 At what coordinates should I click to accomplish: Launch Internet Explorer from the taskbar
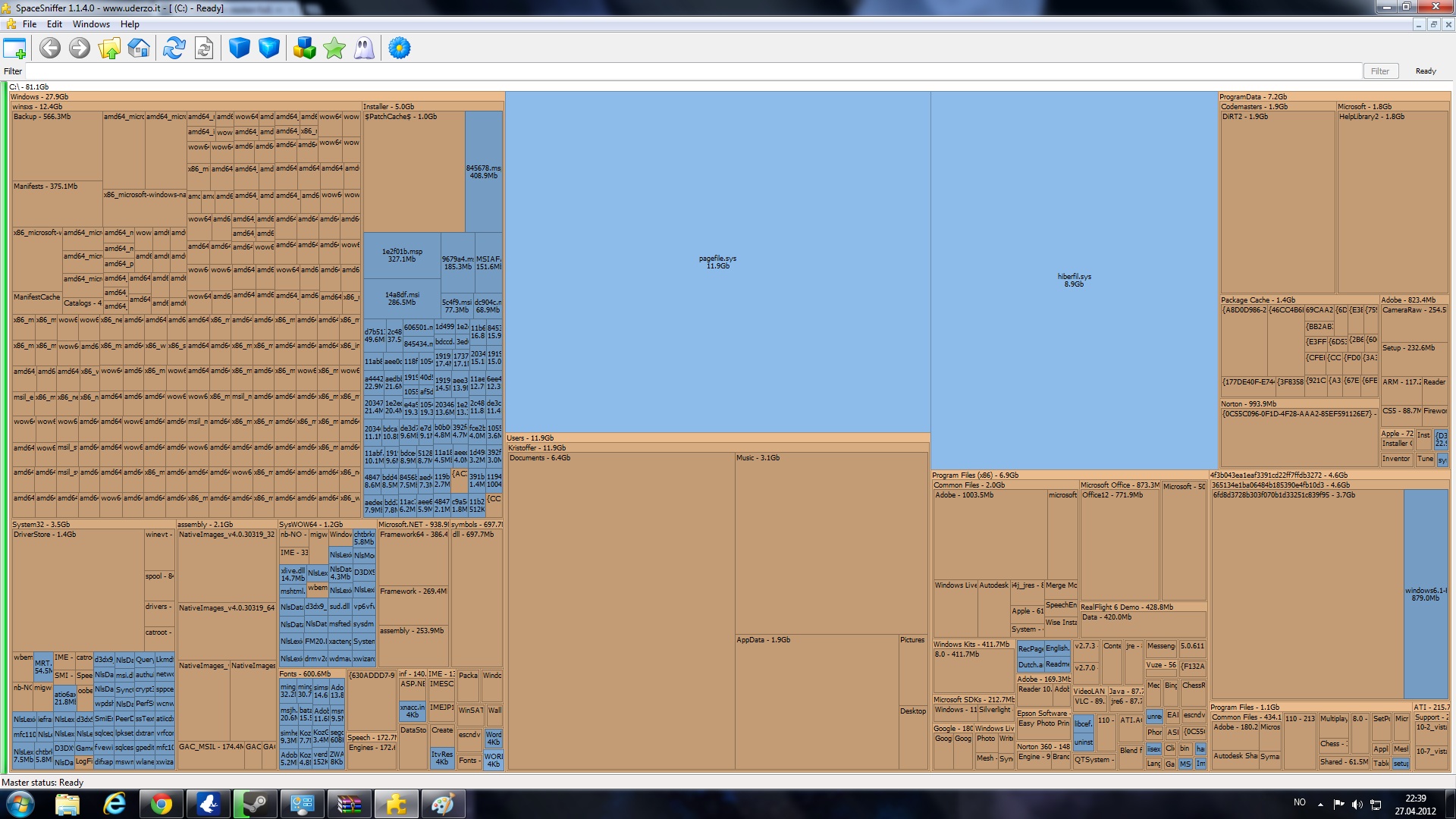[x=115, y=804]
